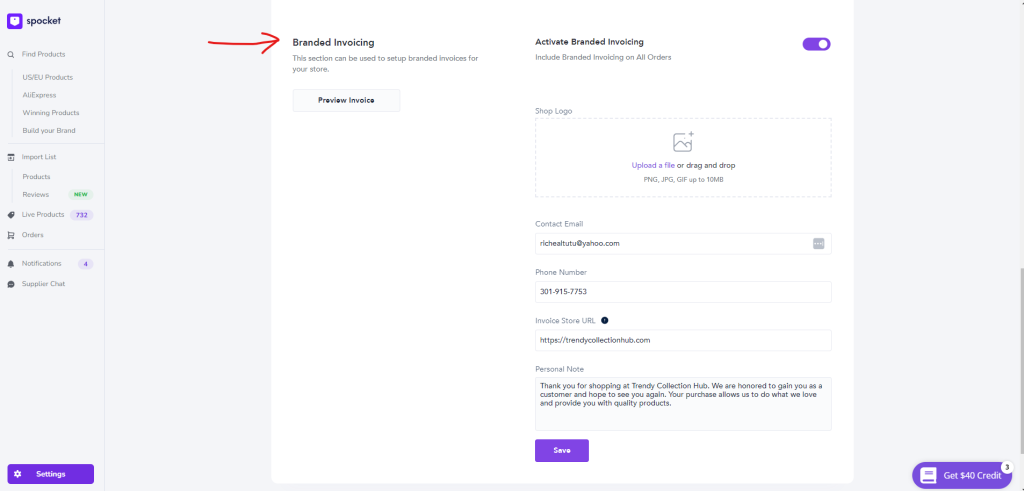Click the image upload icon in Shop Logo

(683, 142)
